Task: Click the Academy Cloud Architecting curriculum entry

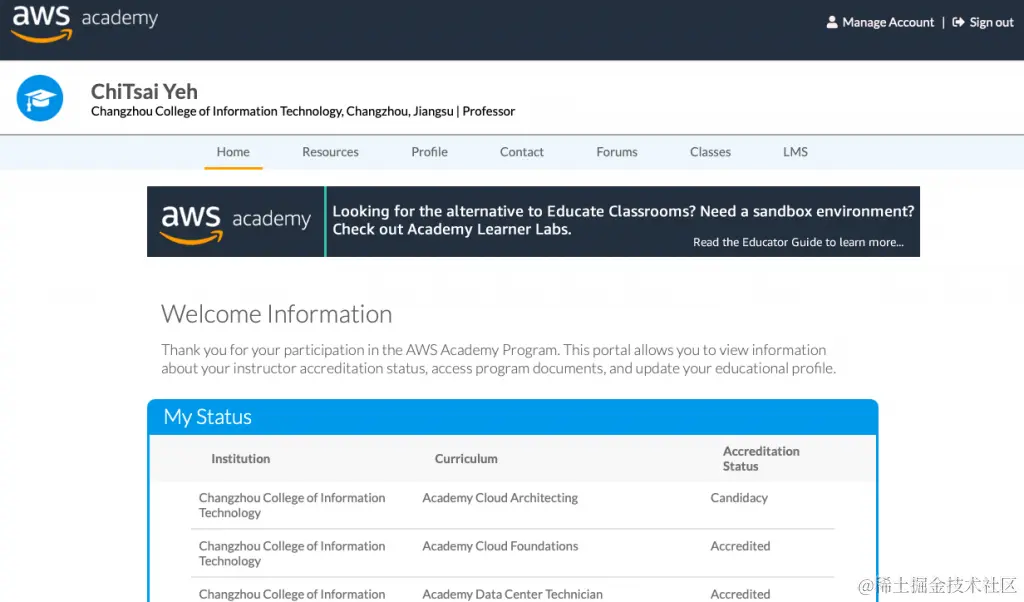Action: (x=500, y=497)
